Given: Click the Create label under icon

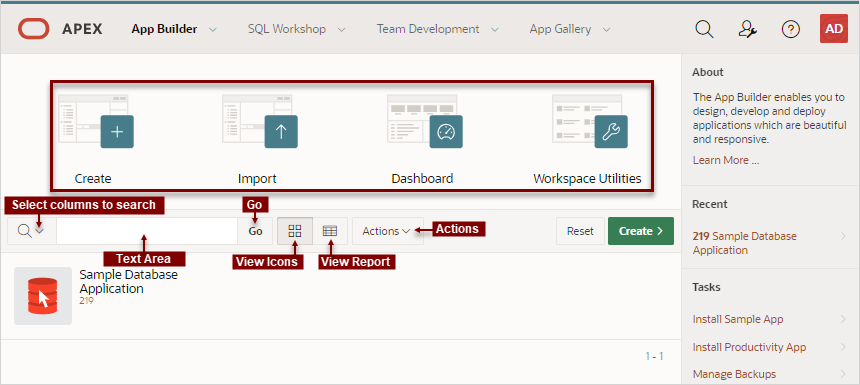Looking at the screenshot, I should point(93,178).
